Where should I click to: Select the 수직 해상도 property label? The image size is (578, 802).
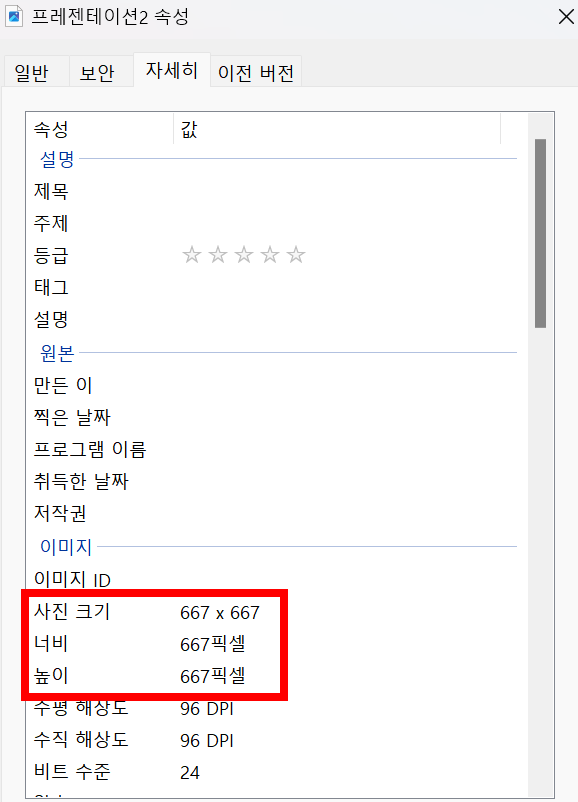[81, 740]
